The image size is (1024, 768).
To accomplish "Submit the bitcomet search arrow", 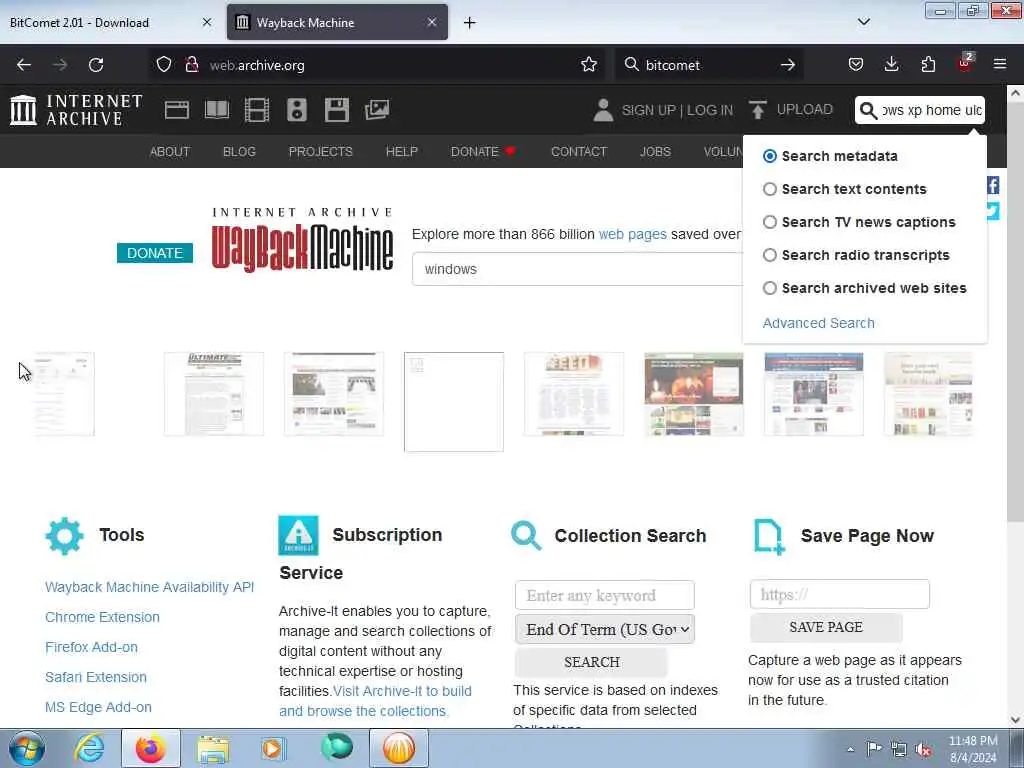I will [x=788, y=65].
